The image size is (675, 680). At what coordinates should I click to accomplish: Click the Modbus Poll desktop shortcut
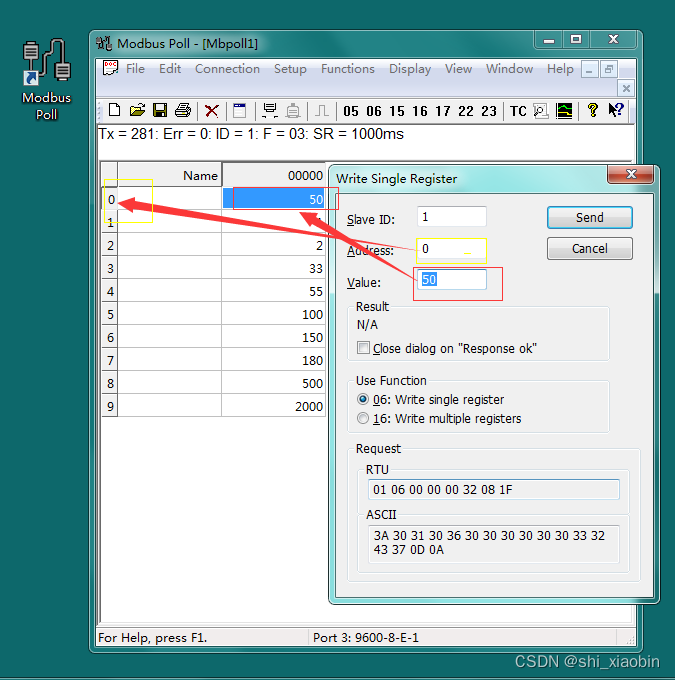pyautogui.click(x=46, y=79)
